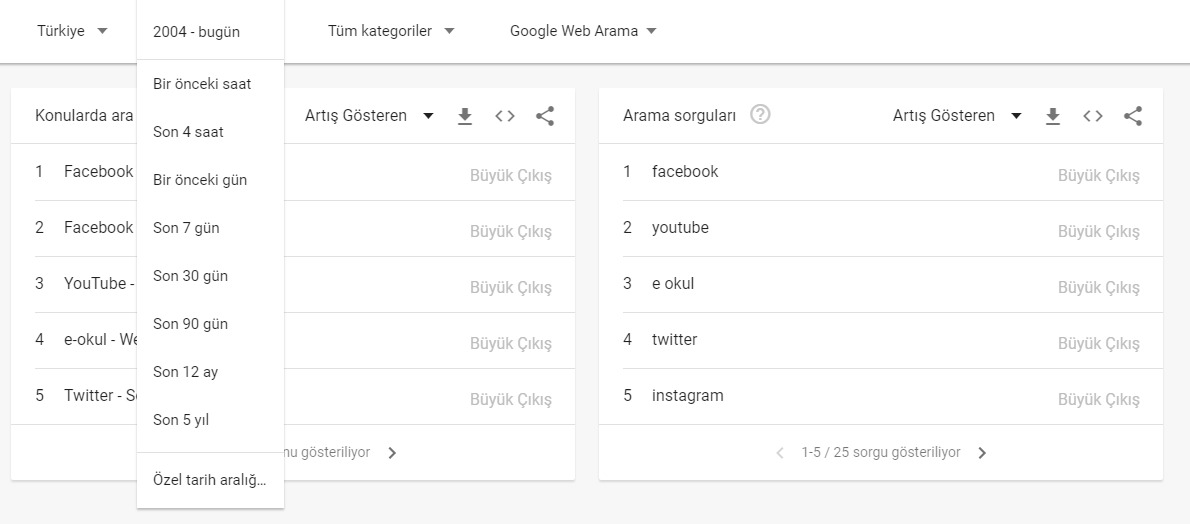Open the youtube search query

coord(680,227)
